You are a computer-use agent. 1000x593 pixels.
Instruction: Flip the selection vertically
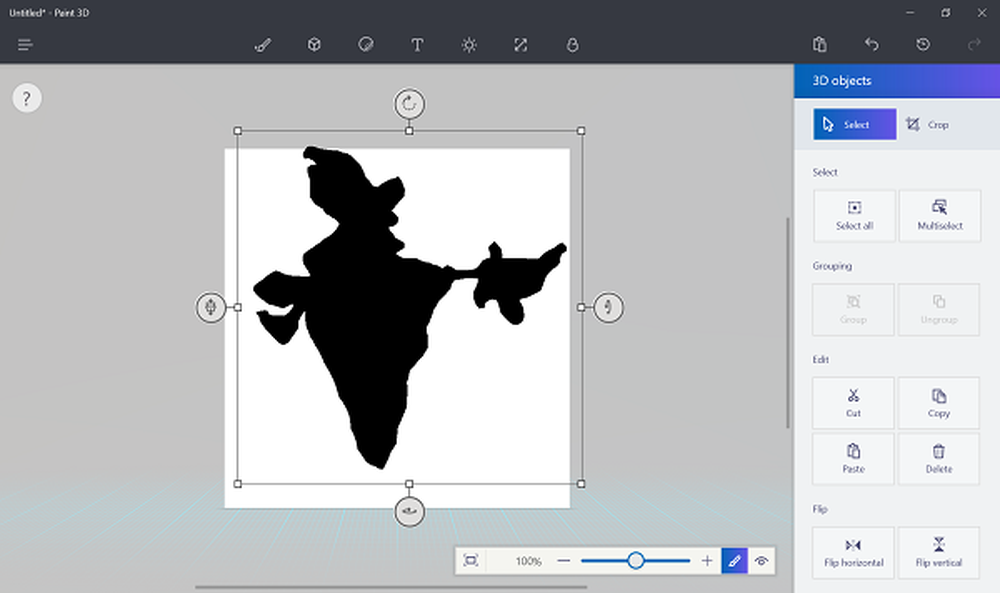click(939, 553)
